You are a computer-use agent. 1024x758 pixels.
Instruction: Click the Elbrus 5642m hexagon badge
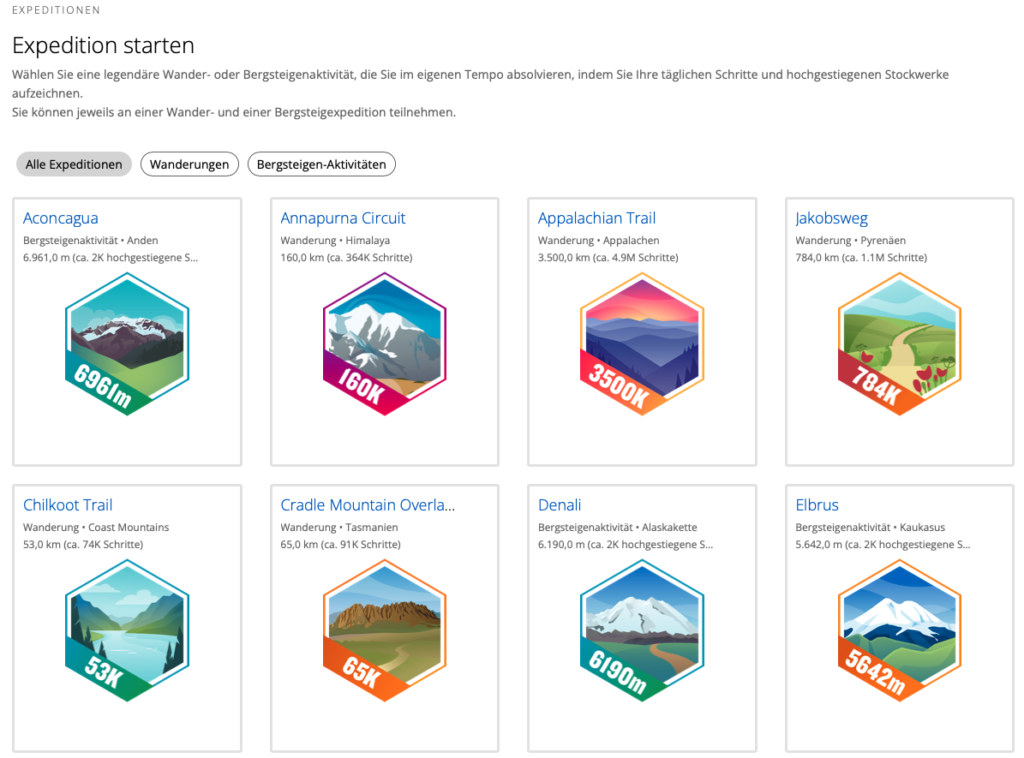[x=899, y=631]
